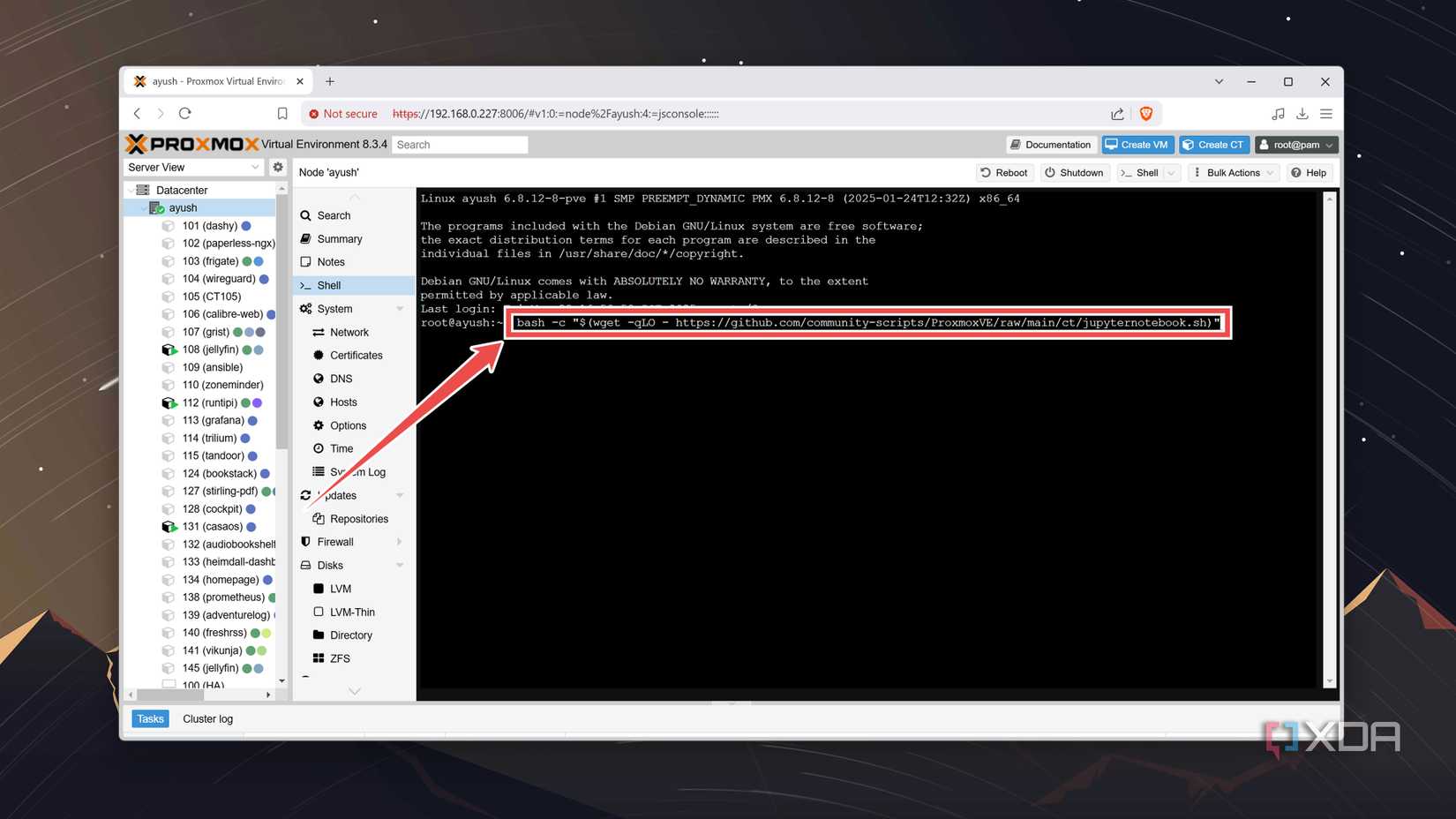Open the Certificates section
This screenshot has height=819, width=1456.
[x=356, y=355]
